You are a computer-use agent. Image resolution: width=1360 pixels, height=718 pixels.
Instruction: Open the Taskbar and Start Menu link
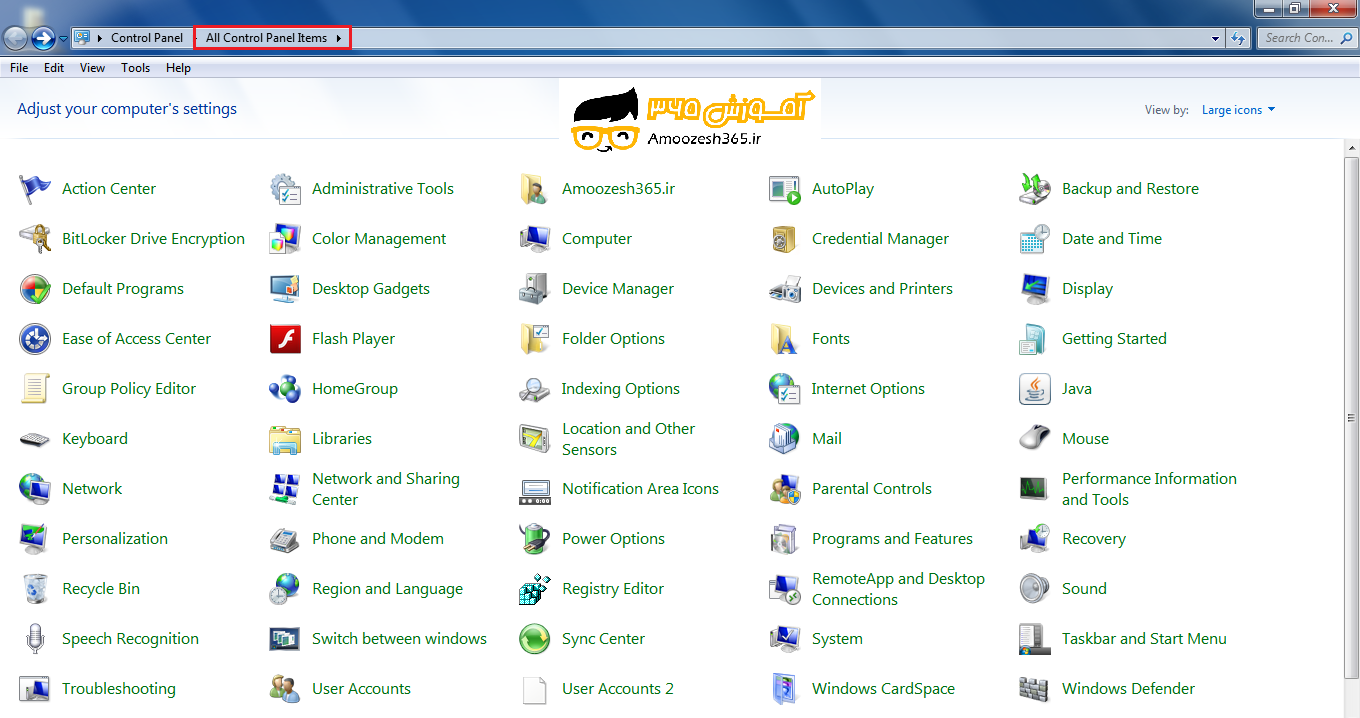coord(1144,639)
